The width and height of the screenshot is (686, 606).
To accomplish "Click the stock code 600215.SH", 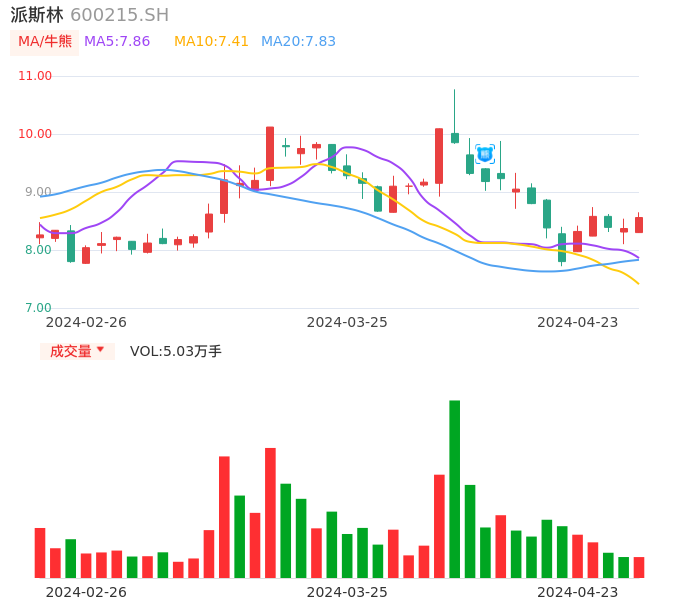I will coord(119,15).
